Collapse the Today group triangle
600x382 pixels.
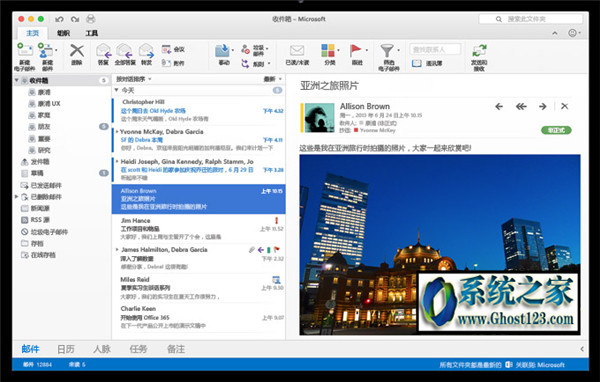(116, 90)
